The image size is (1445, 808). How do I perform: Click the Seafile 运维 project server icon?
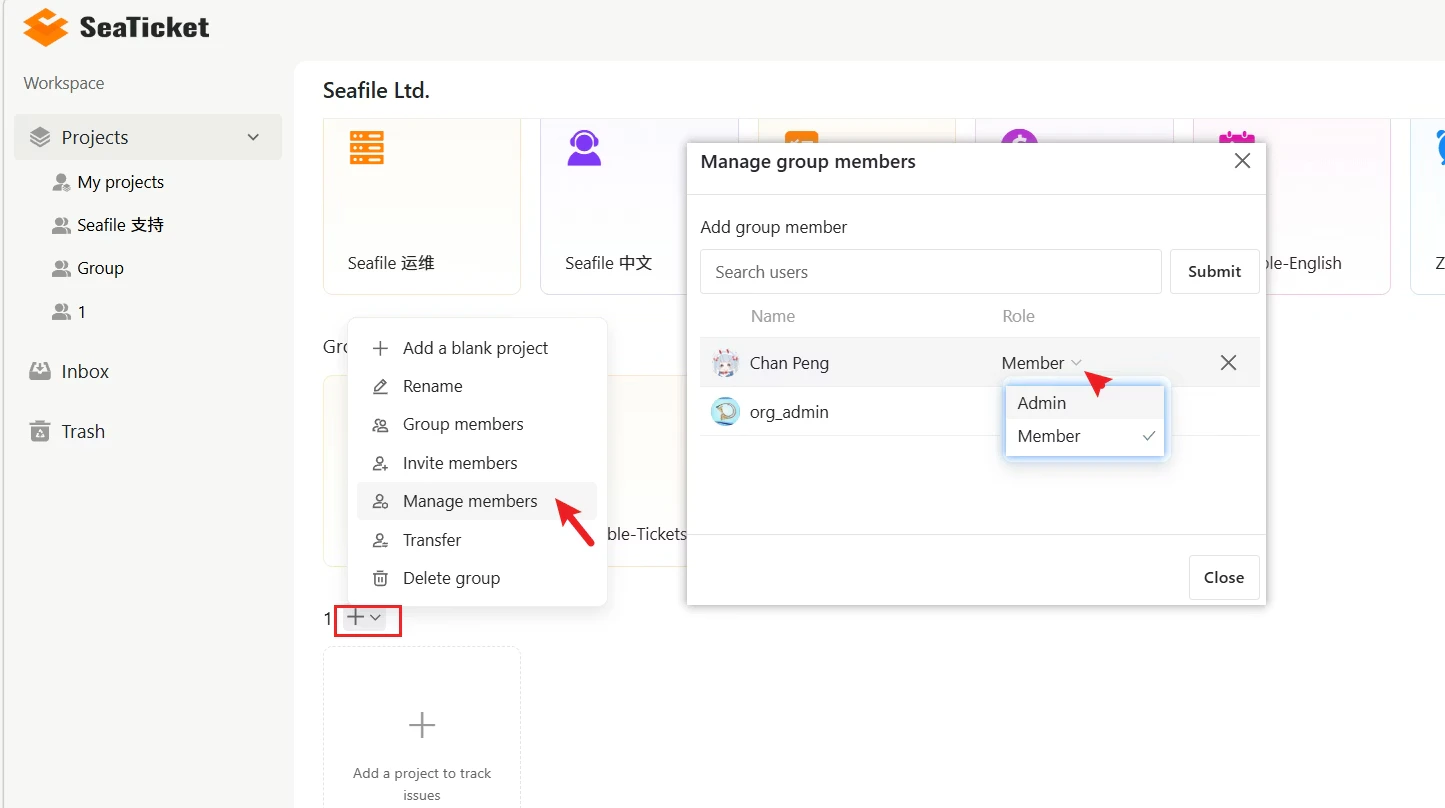[x=367, y=147]
